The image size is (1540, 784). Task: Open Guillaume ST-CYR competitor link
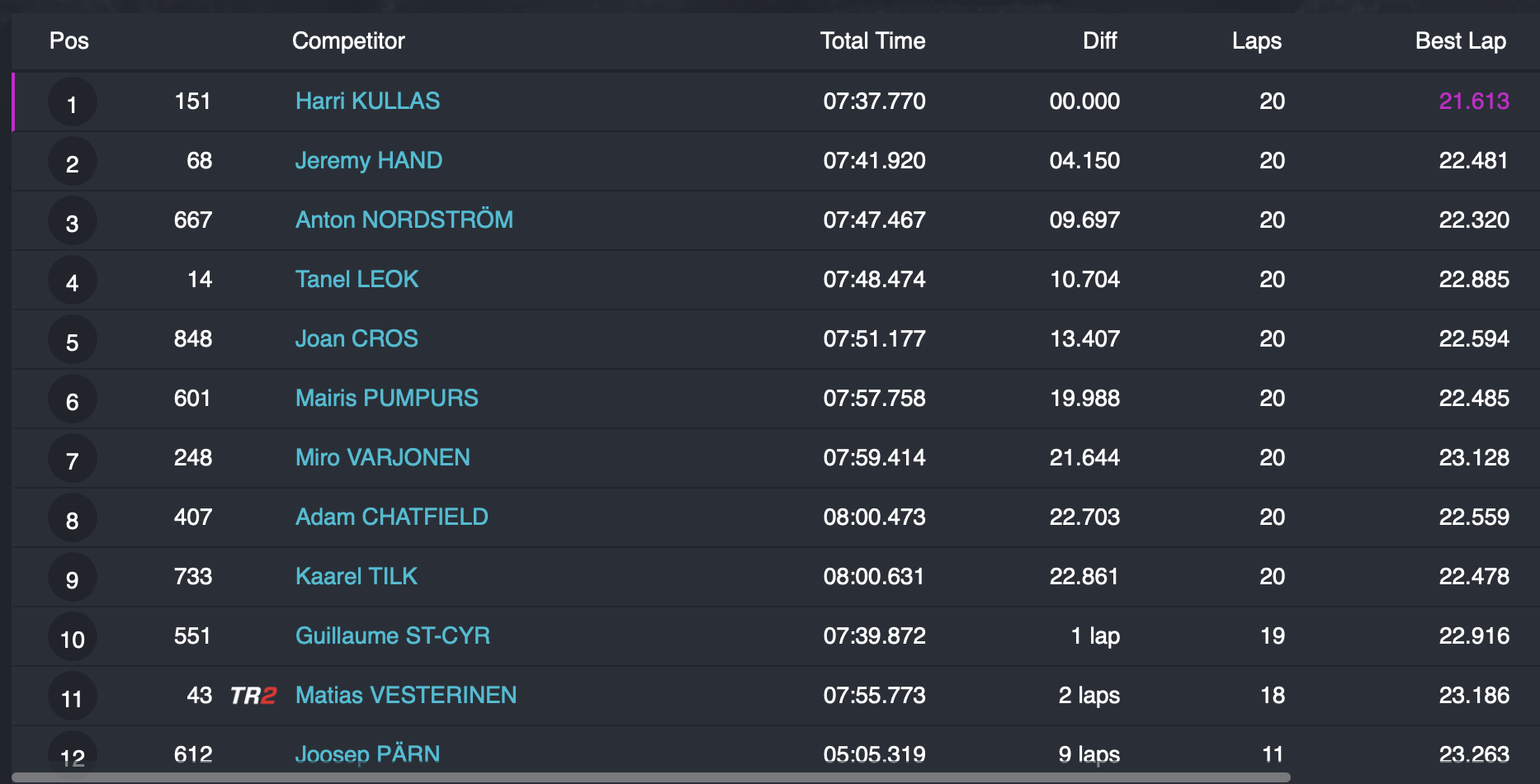(x=392, y=636)
